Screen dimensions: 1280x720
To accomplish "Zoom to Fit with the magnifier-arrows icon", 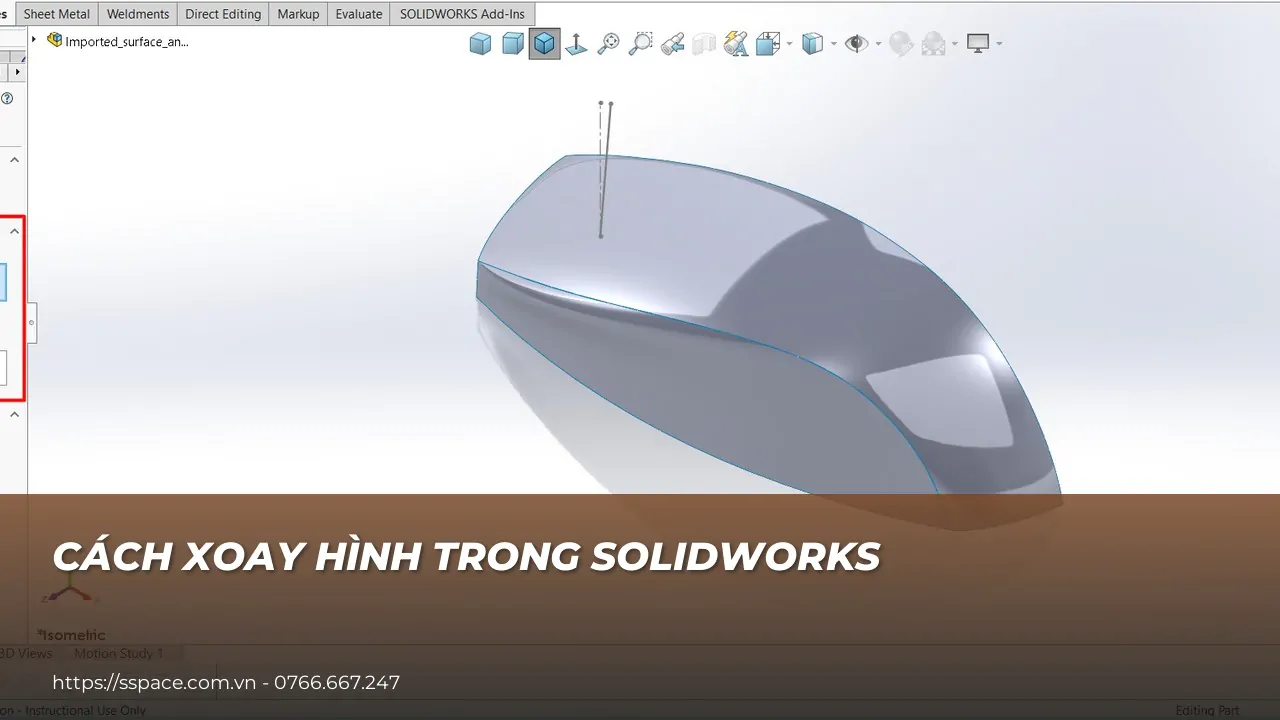I will pos(608,43).
